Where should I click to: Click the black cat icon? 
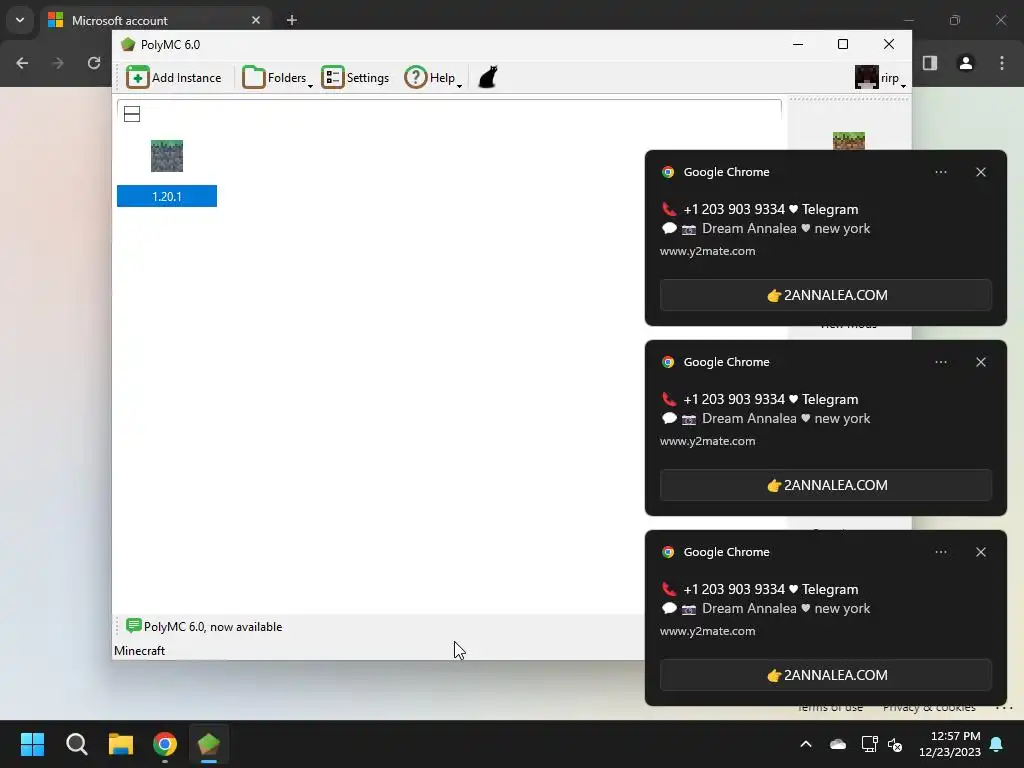coord(488,77)
